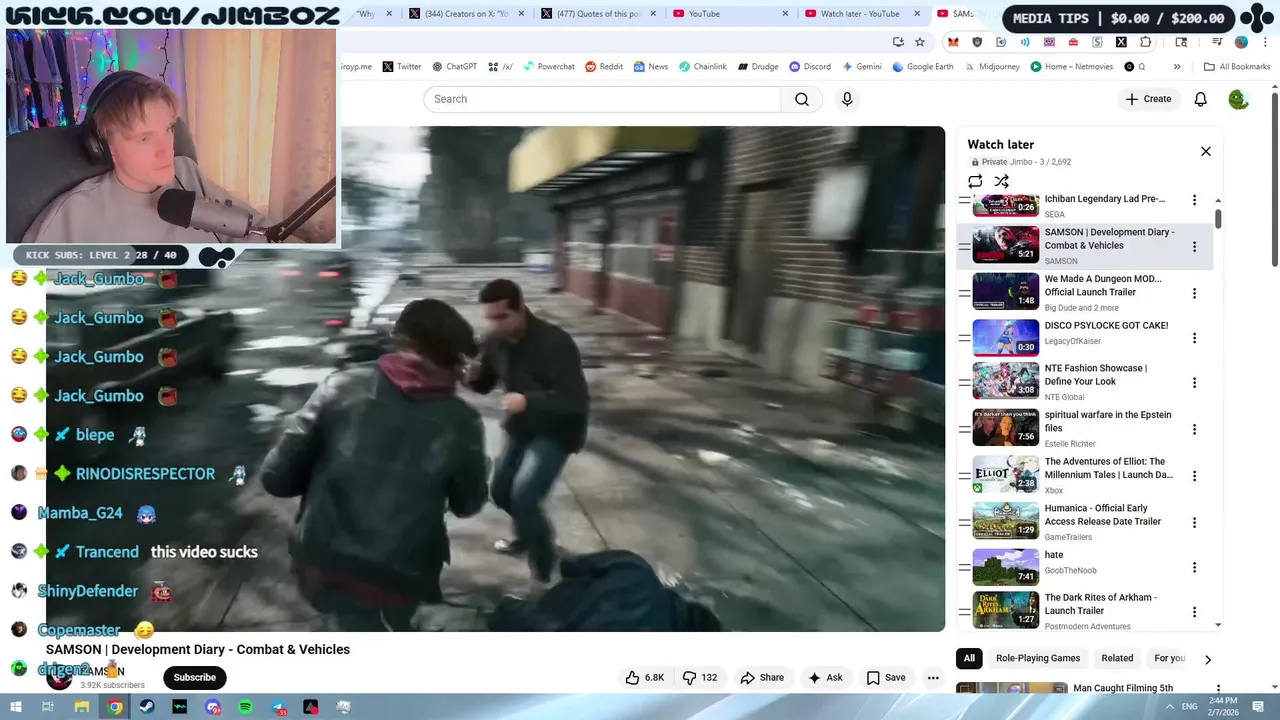Open the ChatGPT bookmark
This screenshot has width=1280, height=720.
click(x=455, y=67)
